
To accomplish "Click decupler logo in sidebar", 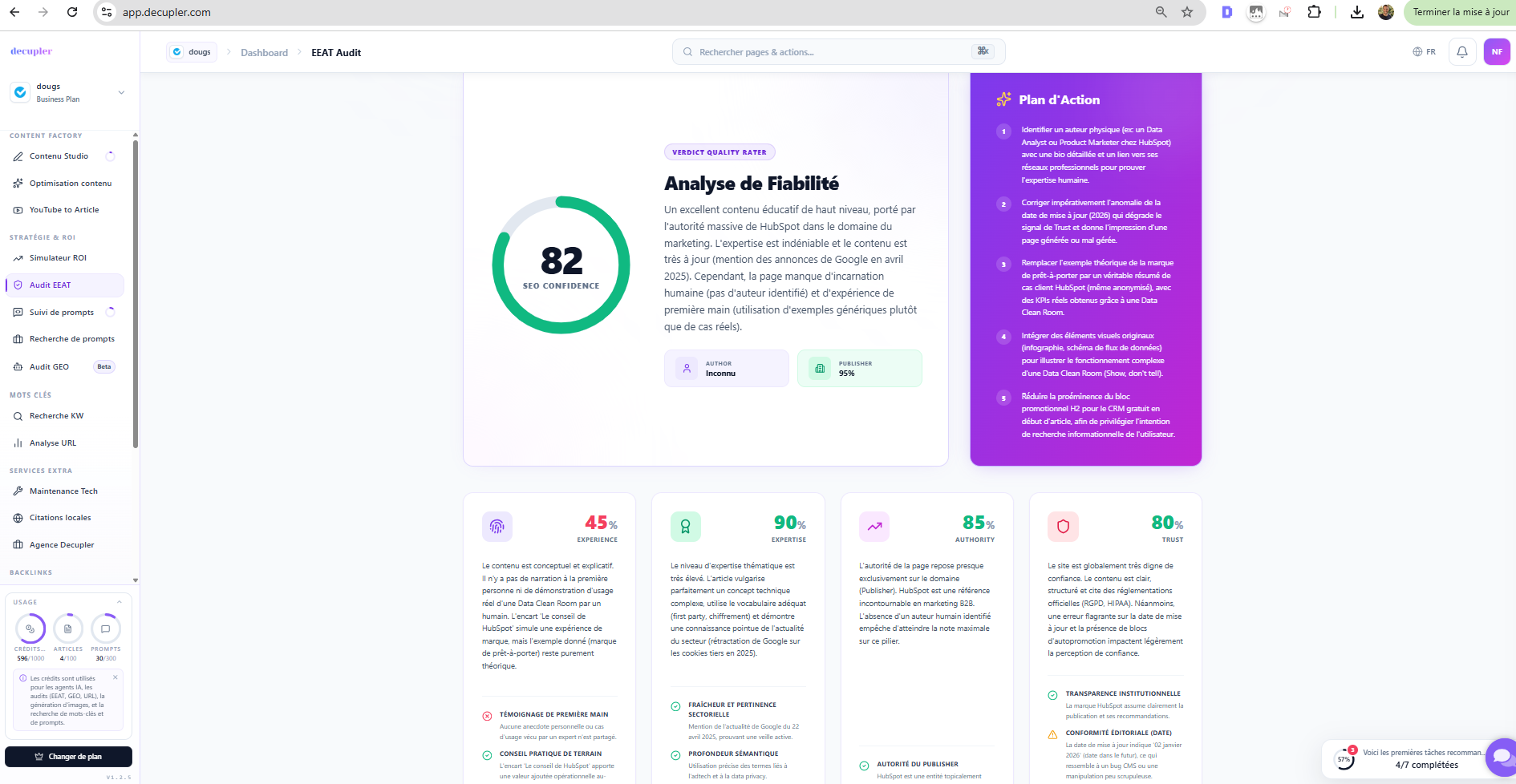I will click(31, 51).
